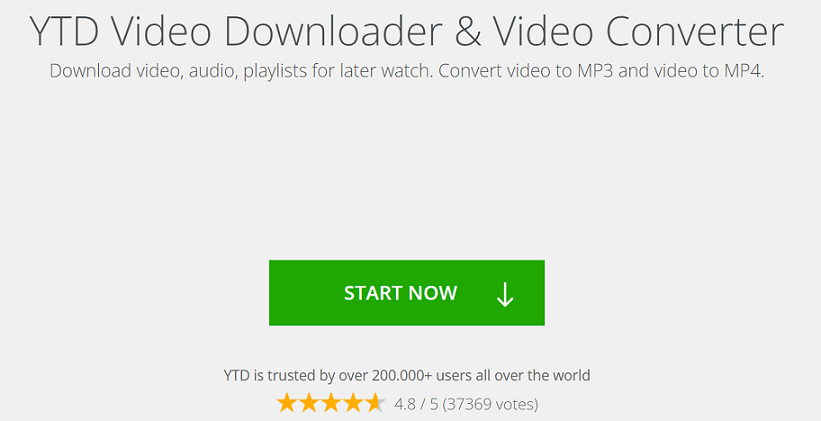Select the second gold rating star
The width and height of the screenshot is (821, 421).
309,404
